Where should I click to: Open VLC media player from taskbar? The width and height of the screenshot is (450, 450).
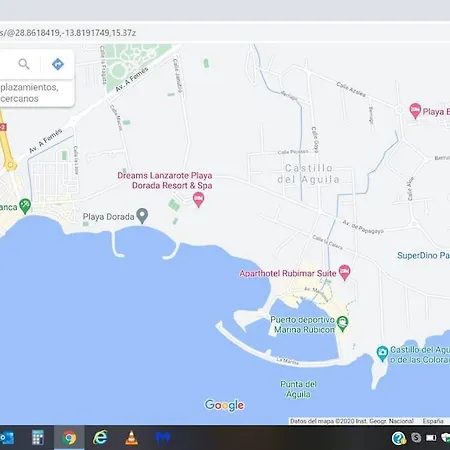coord(131,438)
